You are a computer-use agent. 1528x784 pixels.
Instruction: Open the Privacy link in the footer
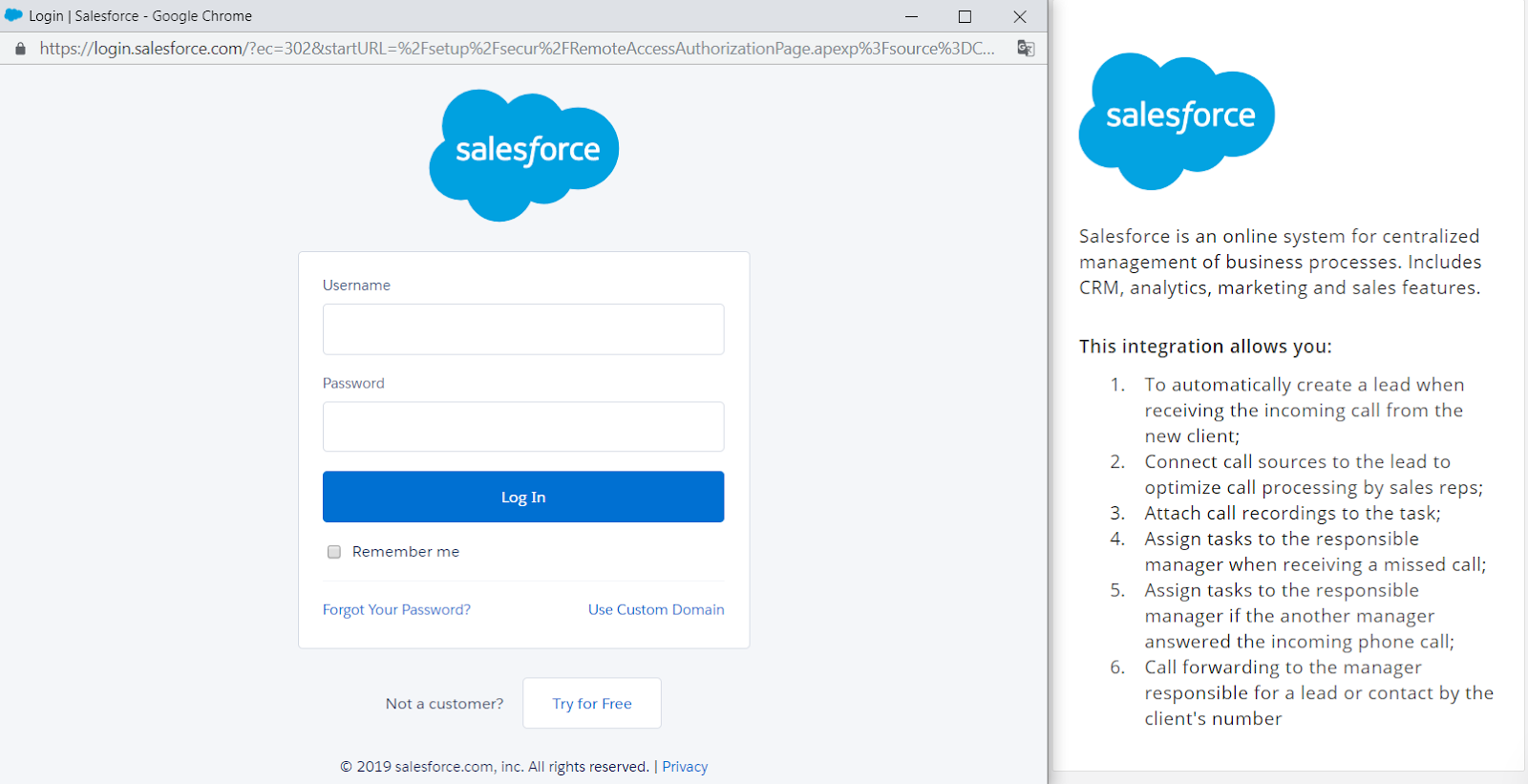pos(685,767)
